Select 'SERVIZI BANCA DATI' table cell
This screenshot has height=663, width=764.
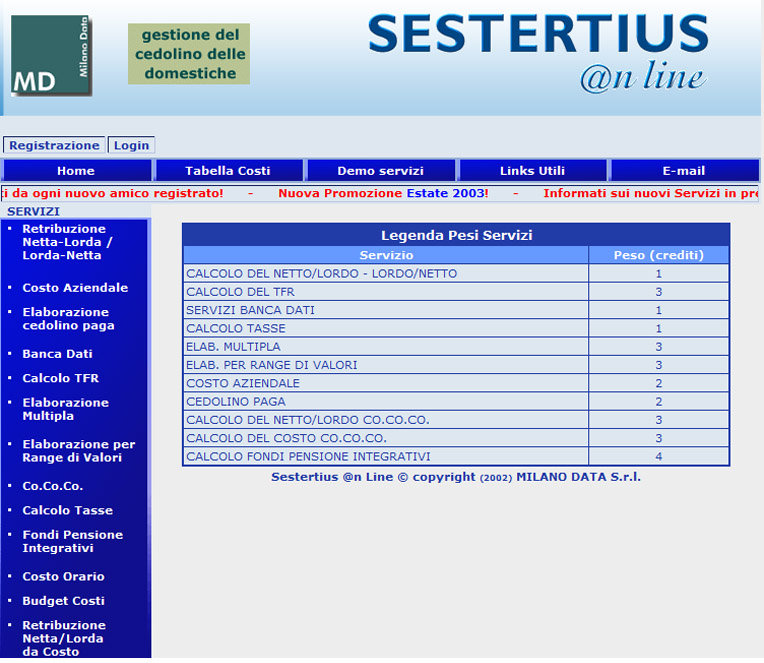386,310
